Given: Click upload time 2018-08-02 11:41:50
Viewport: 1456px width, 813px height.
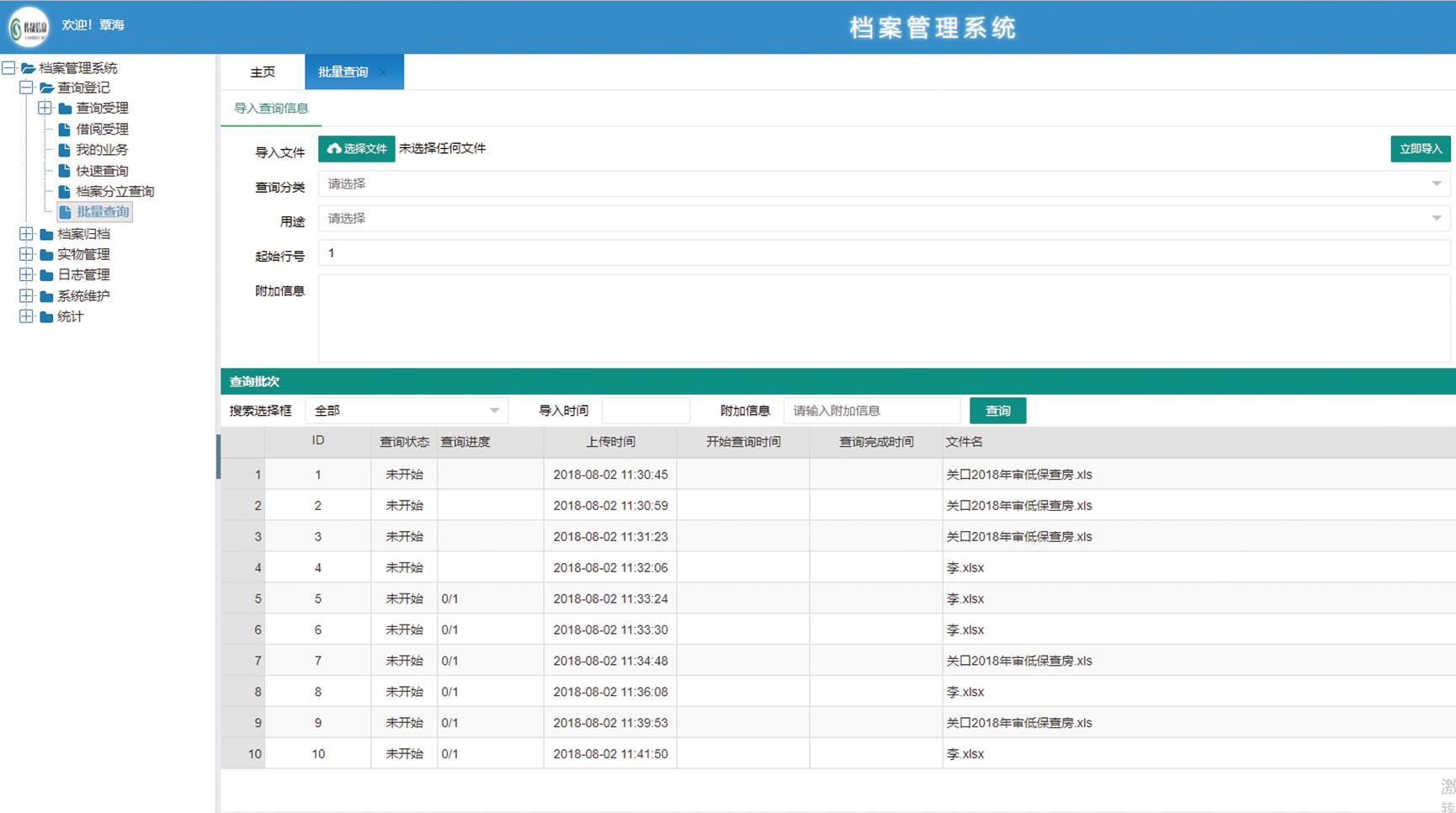Looking at the screenshot, I should coord(610,754).
